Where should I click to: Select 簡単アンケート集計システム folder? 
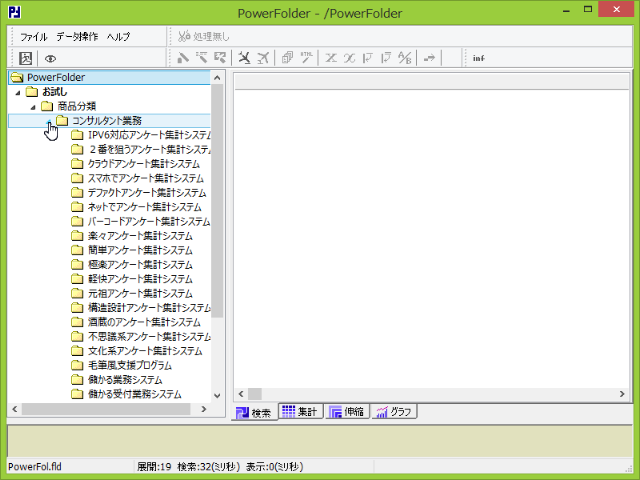click(140, 250)
